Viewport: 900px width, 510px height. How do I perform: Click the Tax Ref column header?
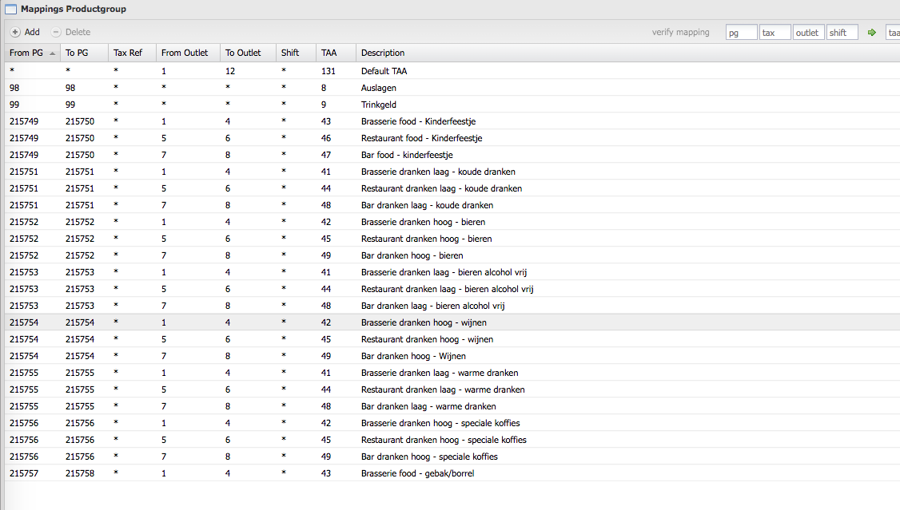127,53
